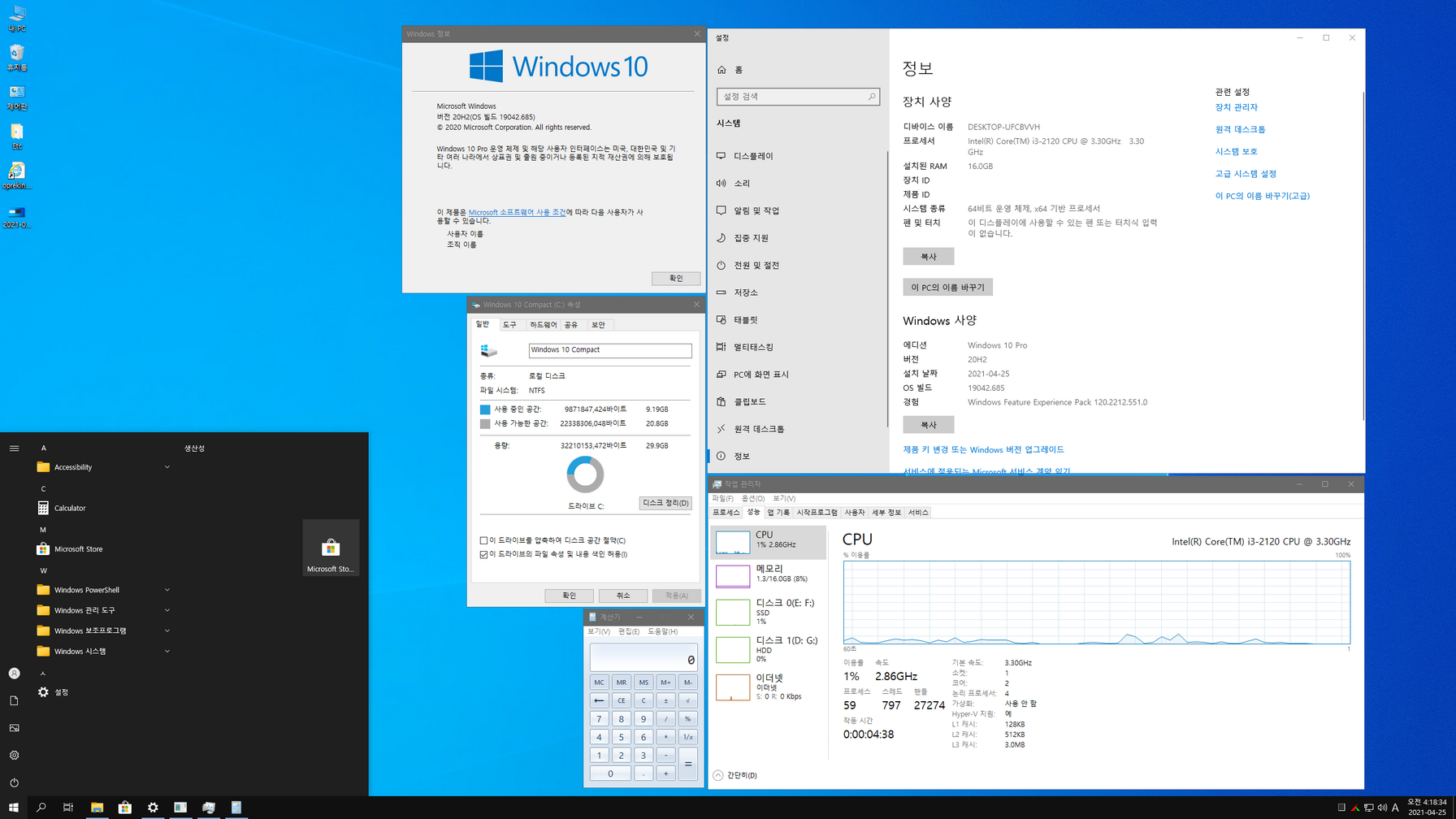Click 확인 in the Windows 정보 dialog
Viewport: 1456px width, 819px height.
[676, 279]
